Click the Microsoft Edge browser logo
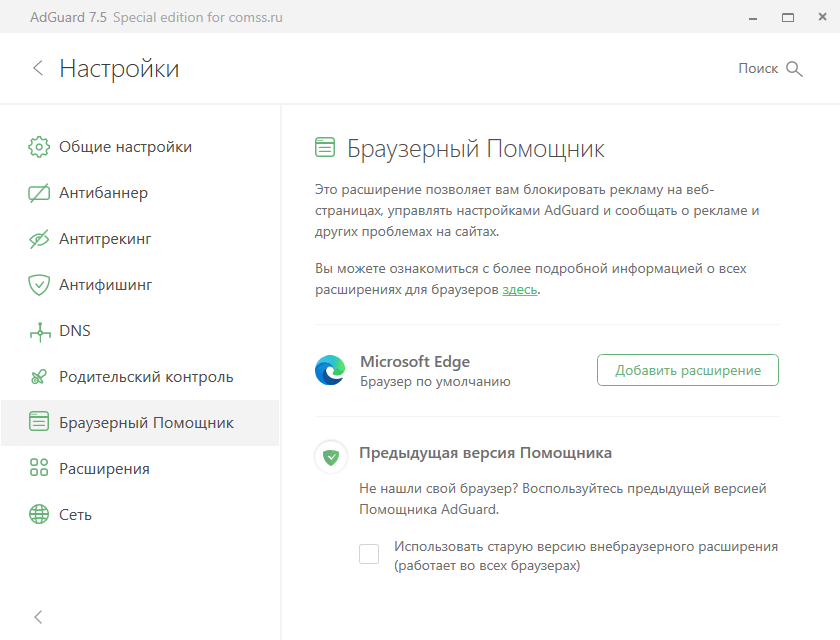Screen dimensions: 840x640 (x=330, y=371)
